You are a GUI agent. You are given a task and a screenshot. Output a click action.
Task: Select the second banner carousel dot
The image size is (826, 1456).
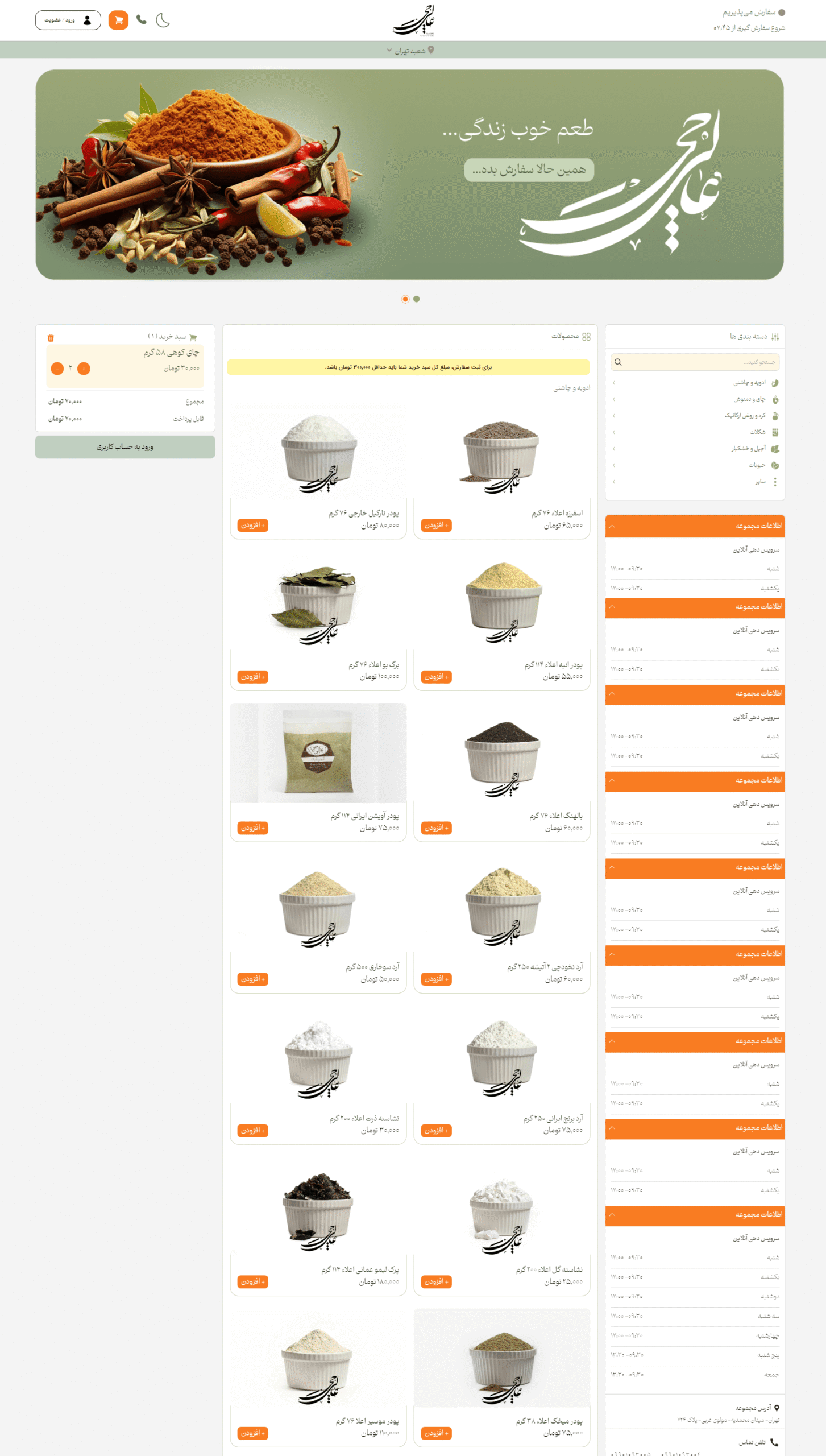417,299
